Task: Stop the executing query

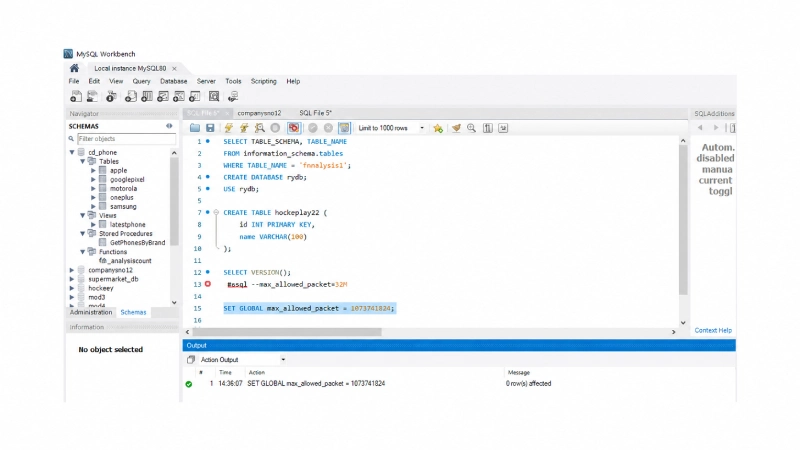Action: coord(276,128)
